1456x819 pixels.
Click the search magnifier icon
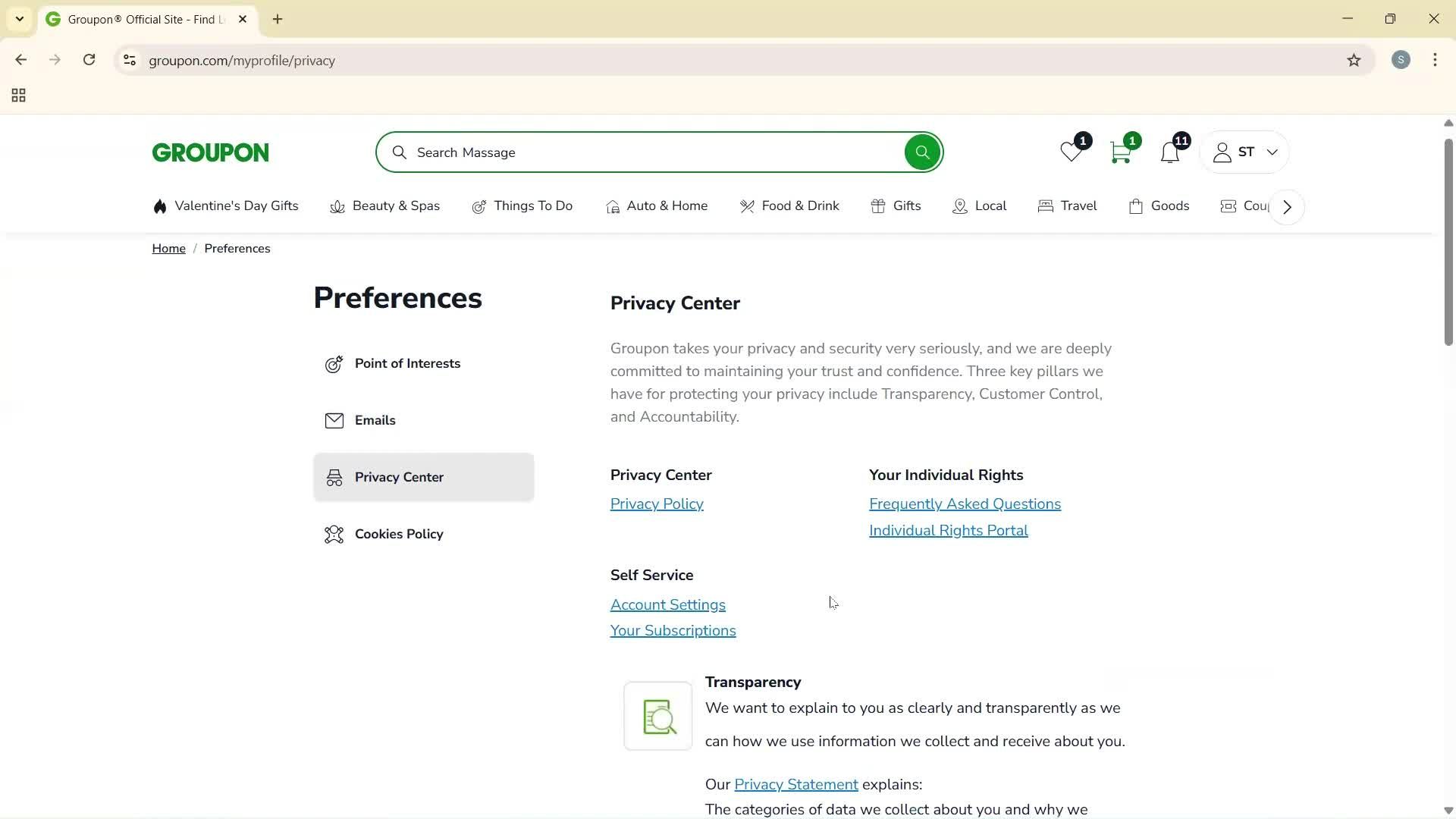(921, 152)
